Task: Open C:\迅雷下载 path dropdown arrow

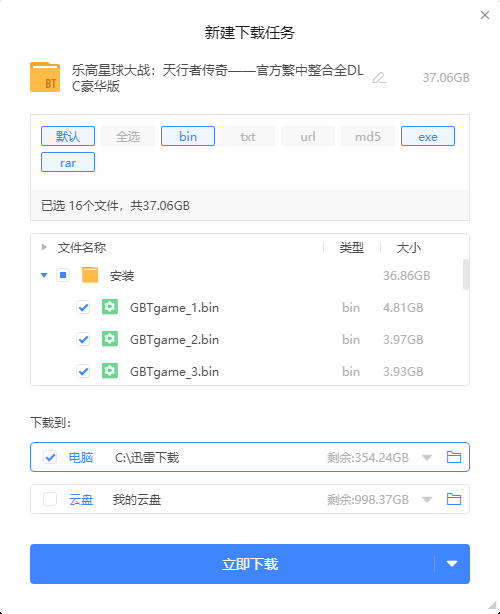Action: [x=427, y=457]
